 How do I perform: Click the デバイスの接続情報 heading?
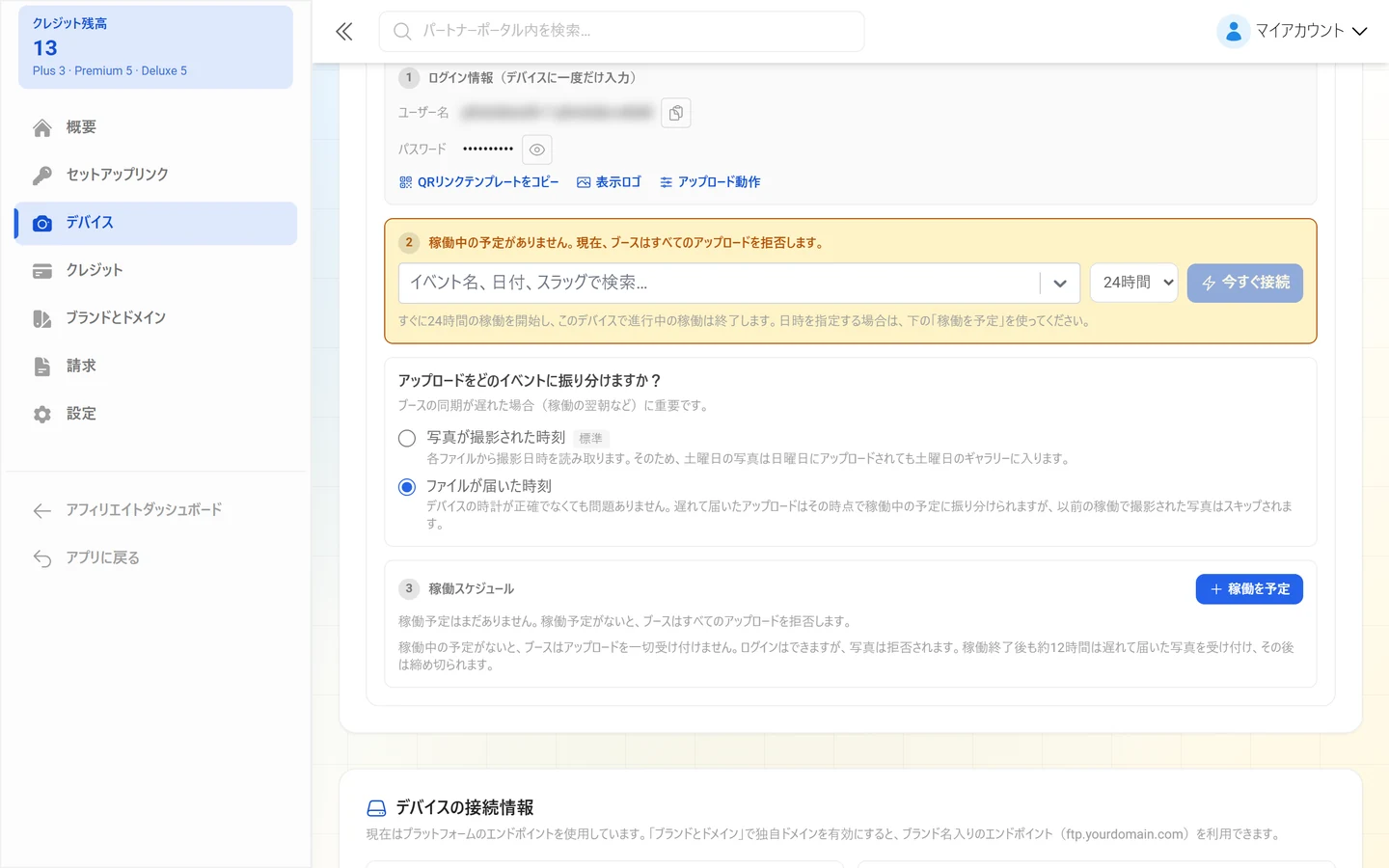point(464,808)
